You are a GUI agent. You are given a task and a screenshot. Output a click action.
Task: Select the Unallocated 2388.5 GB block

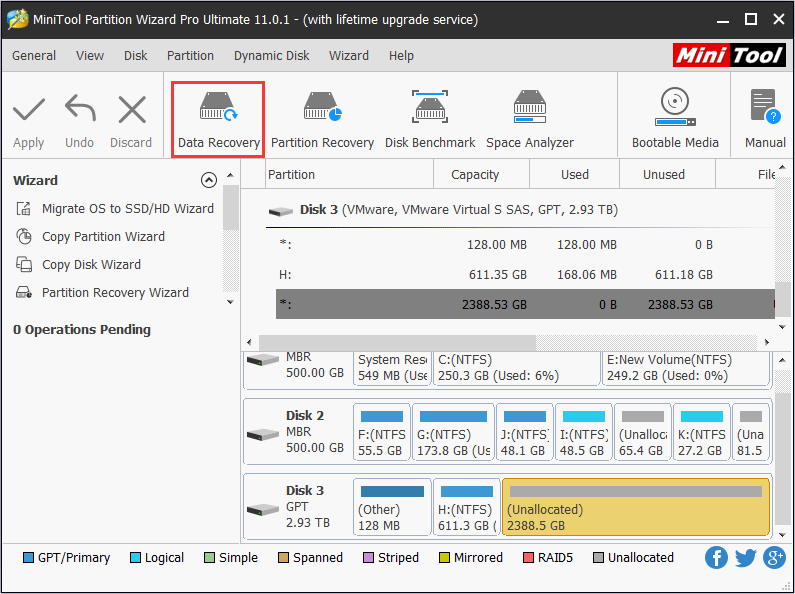pos(636,507)
